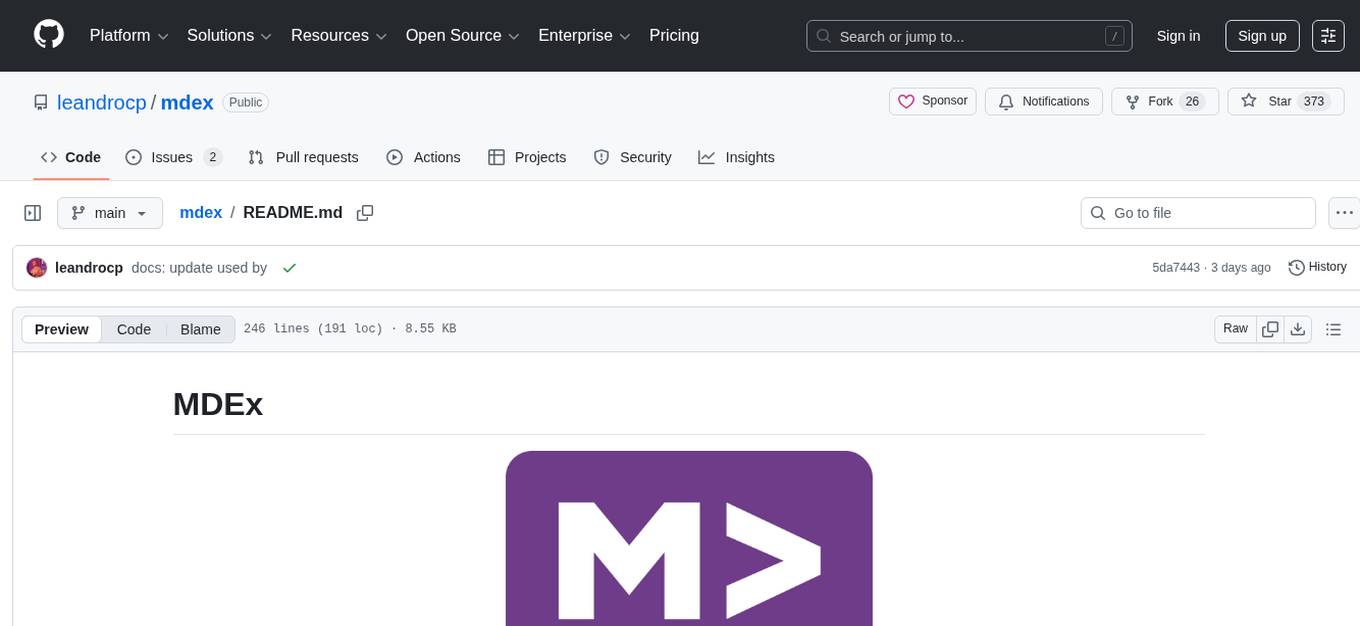Image resolution: width=1360 pixels, height=626 pixels.
Task: Click leandrocp's profile avatar
Action: pos(36,268)
